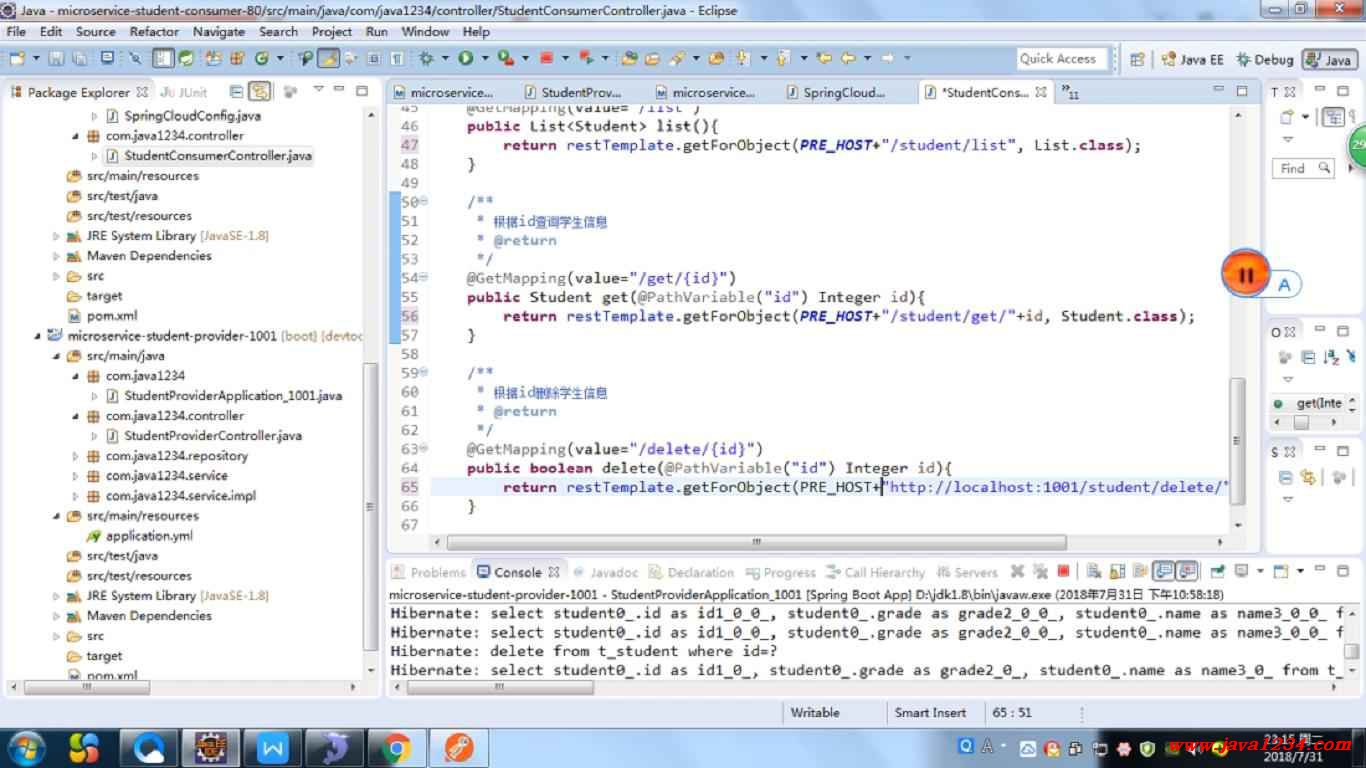Open the Run button dropdown arrow
Screen dimensions: 1366x768
pos(484,58)
